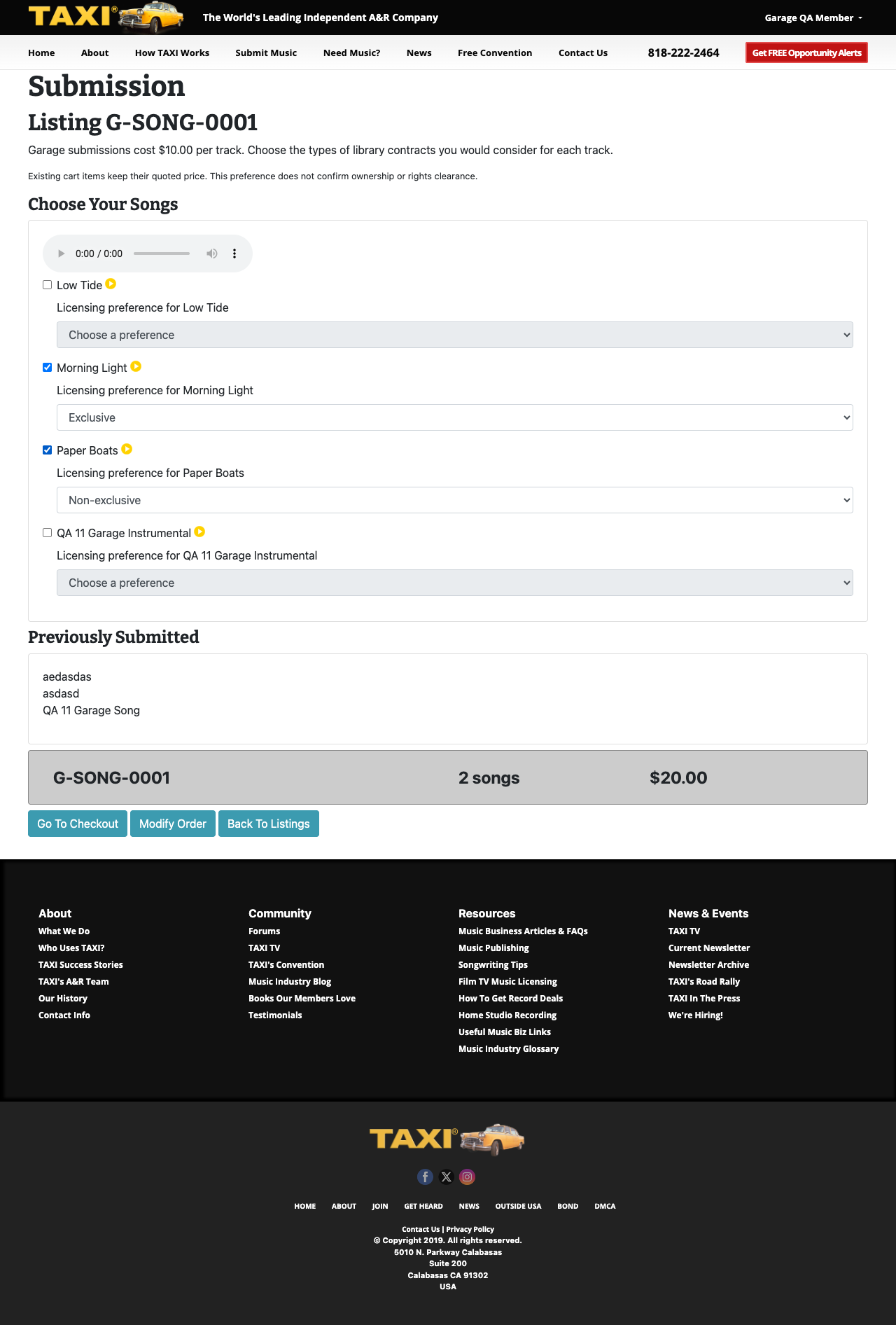
Task: Open How TAXI Works page
Action: pyautogui.click(x=172, y=53)
